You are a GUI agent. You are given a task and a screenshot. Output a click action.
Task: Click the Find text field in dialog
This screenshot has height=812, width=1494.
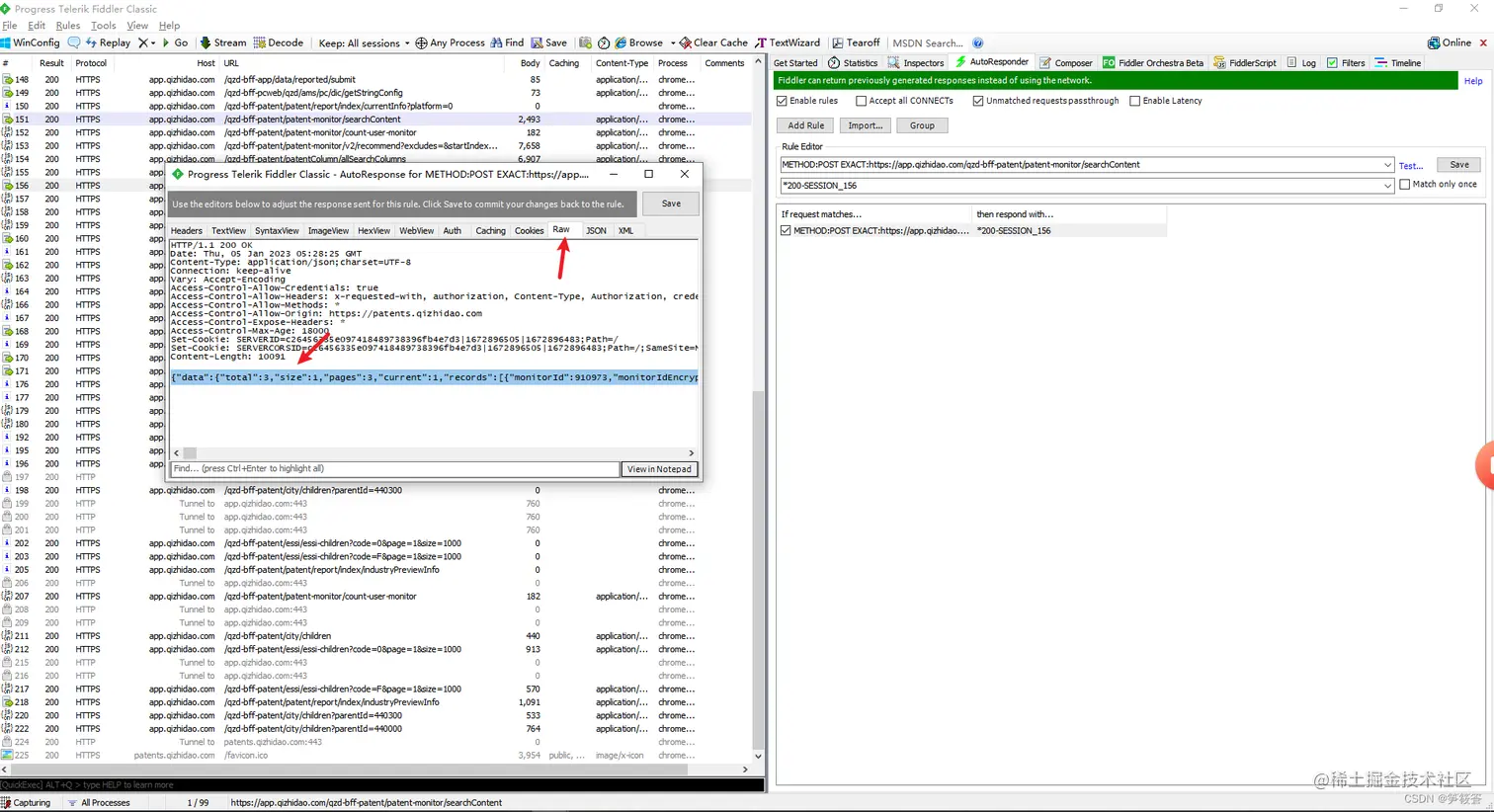coord(394,469)
